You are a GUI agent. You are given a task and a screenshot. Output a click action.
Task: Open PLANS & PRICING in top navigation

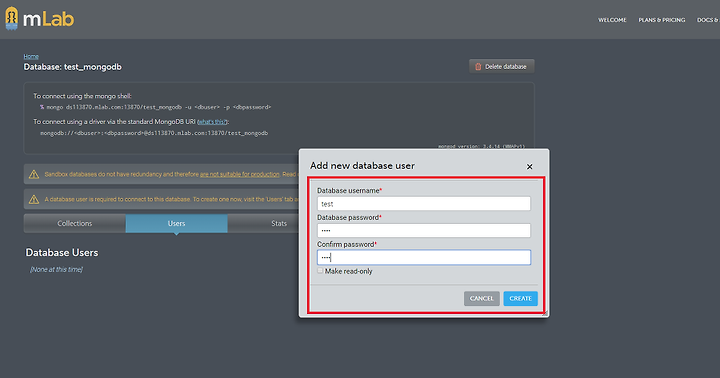coord(662,20)
